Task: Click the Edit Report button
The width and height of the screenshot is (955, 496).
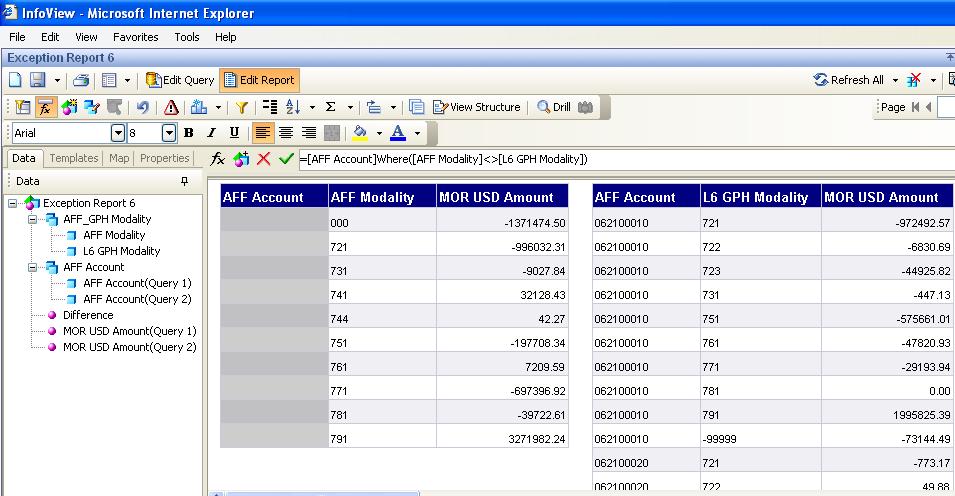Action: pos(259,80)
